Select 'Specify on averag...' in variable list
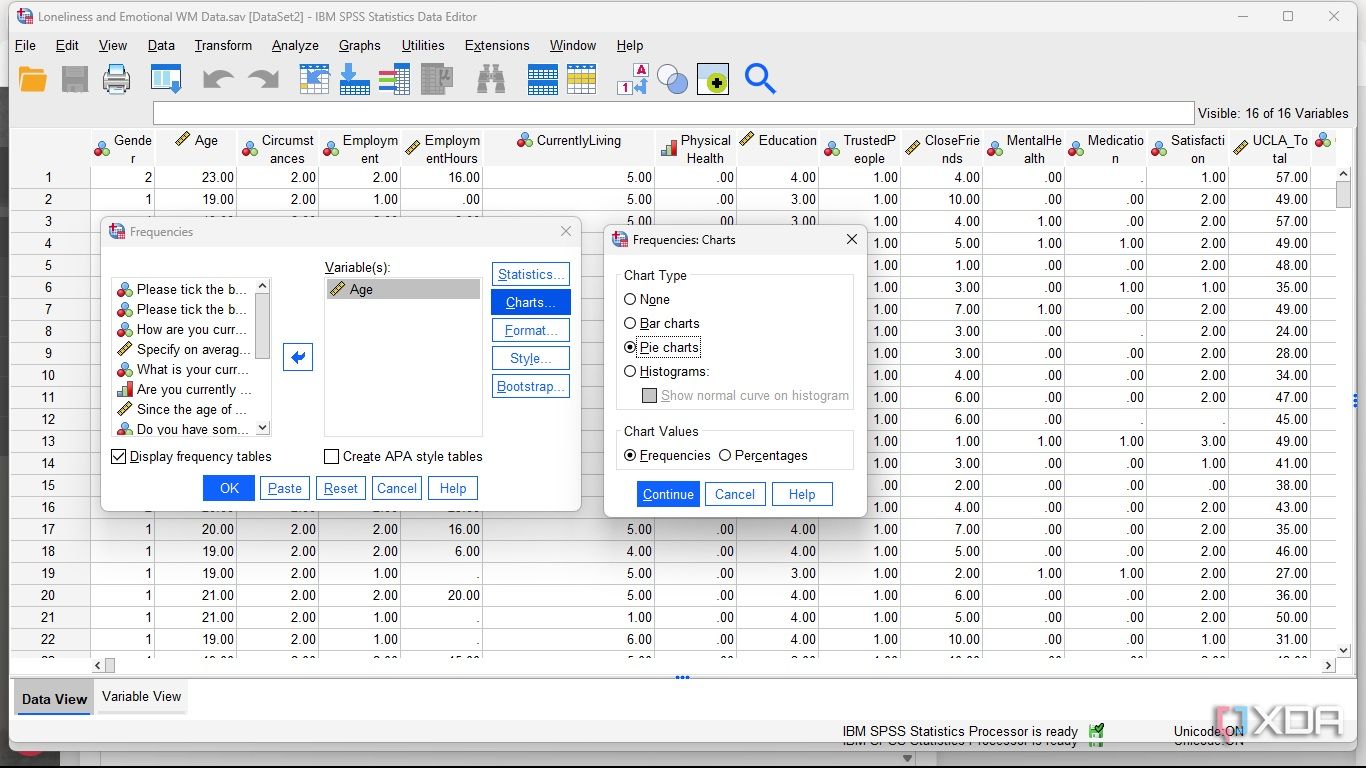This screenshot has width=1366, height=768. click(184, 349)
